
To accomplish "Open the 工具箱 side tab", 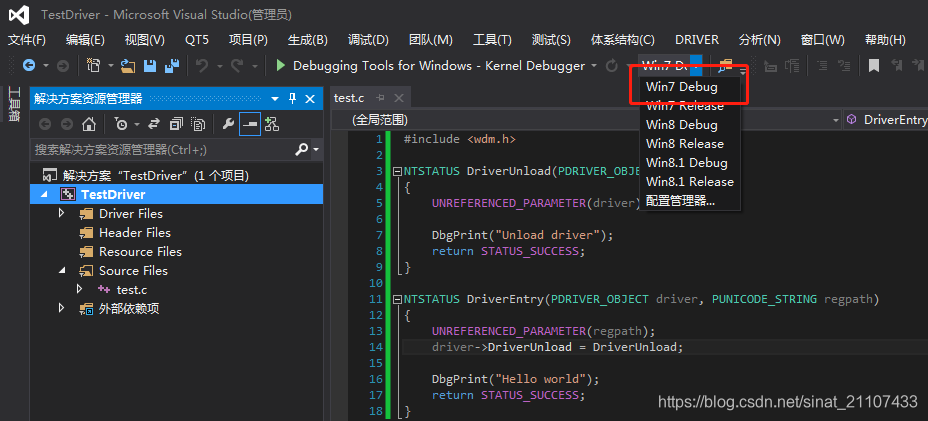I will (x=14, y=105).
